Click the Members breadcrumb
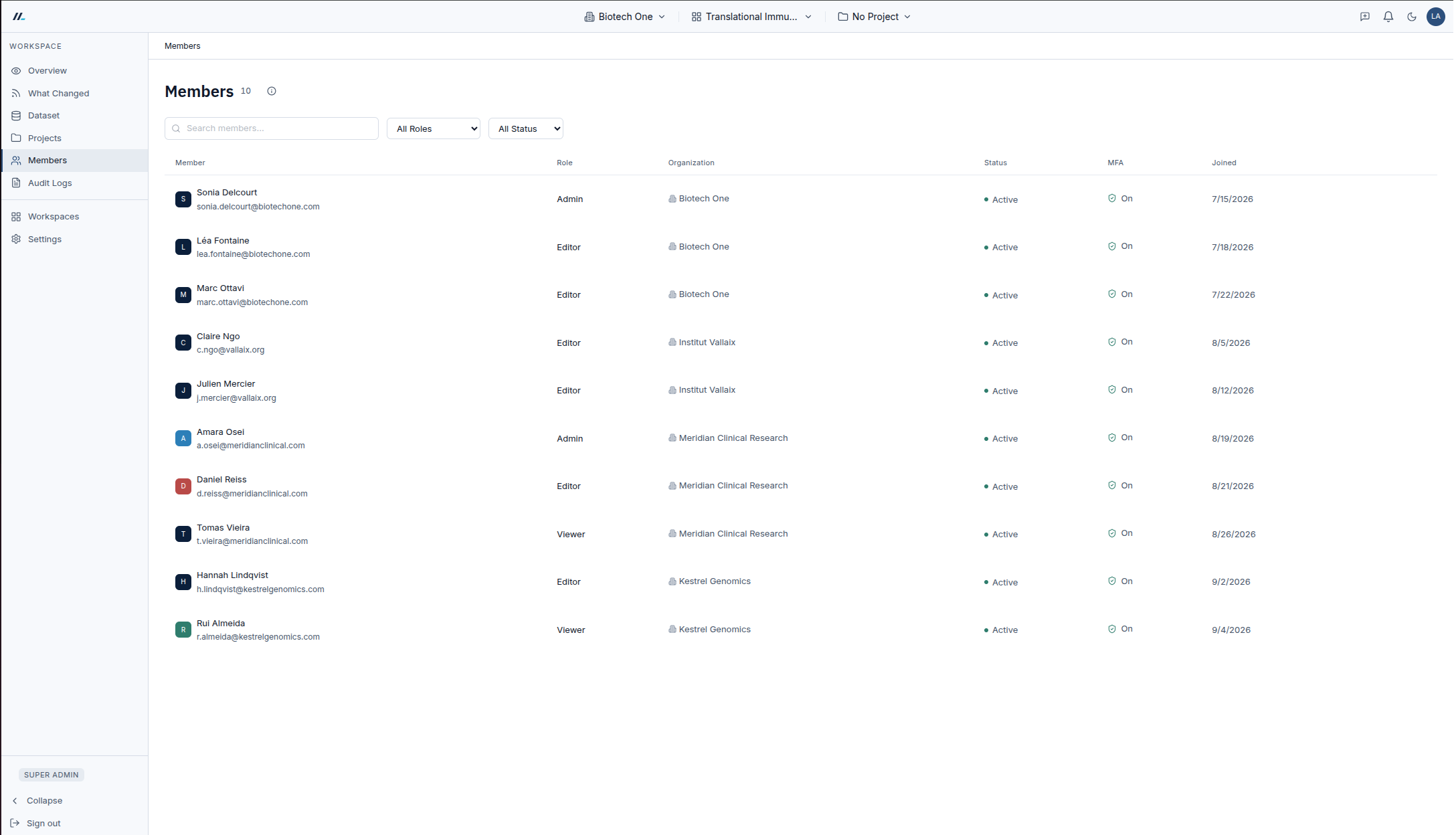Screen dimensions: 1456x835 [x=183, y=46]
